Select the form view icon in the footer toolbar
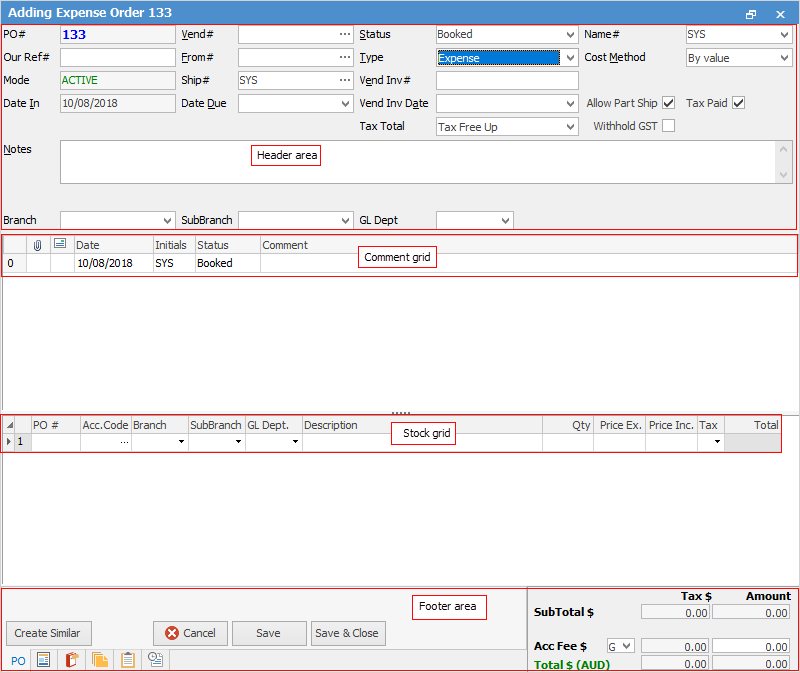Image resolution: width=800 pixels, height=673 pixels. (x=41, y=660)
